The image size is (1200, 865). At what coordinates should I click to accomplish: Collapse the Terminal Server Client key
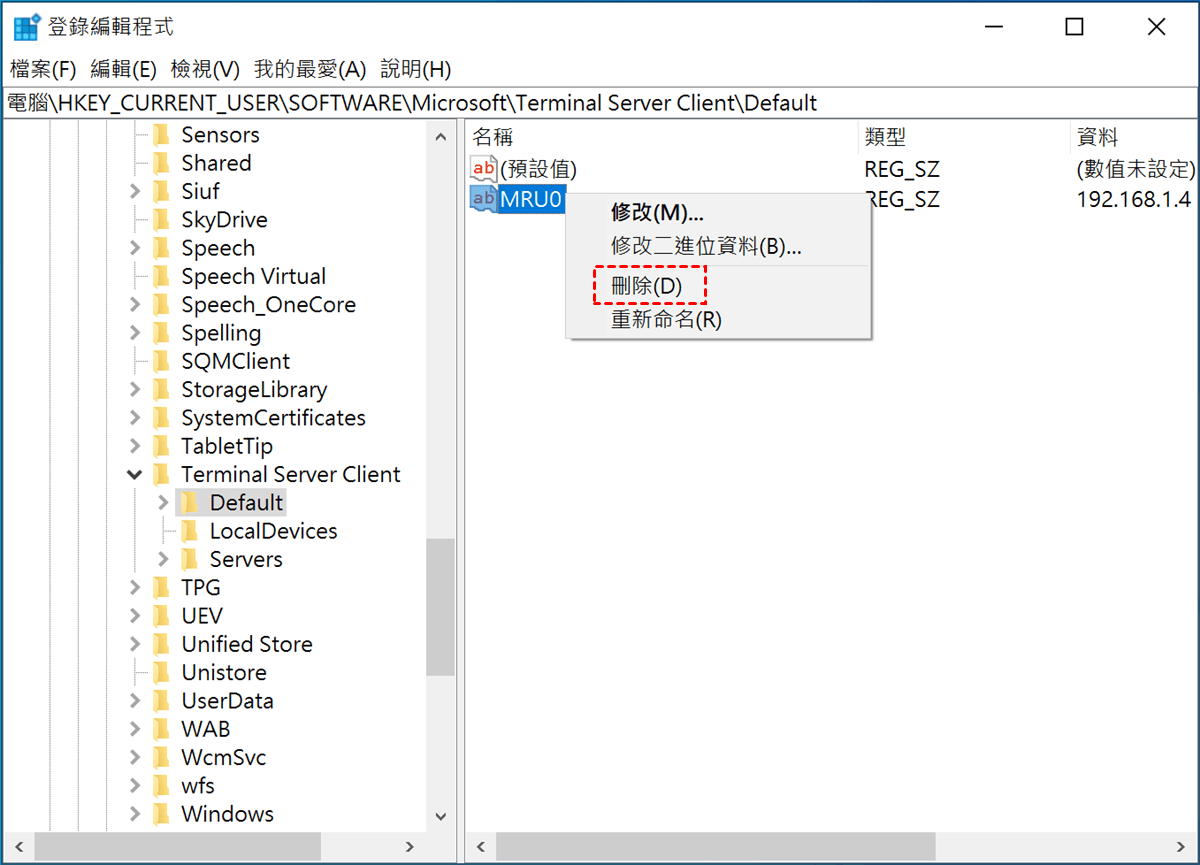coord(135,475)
